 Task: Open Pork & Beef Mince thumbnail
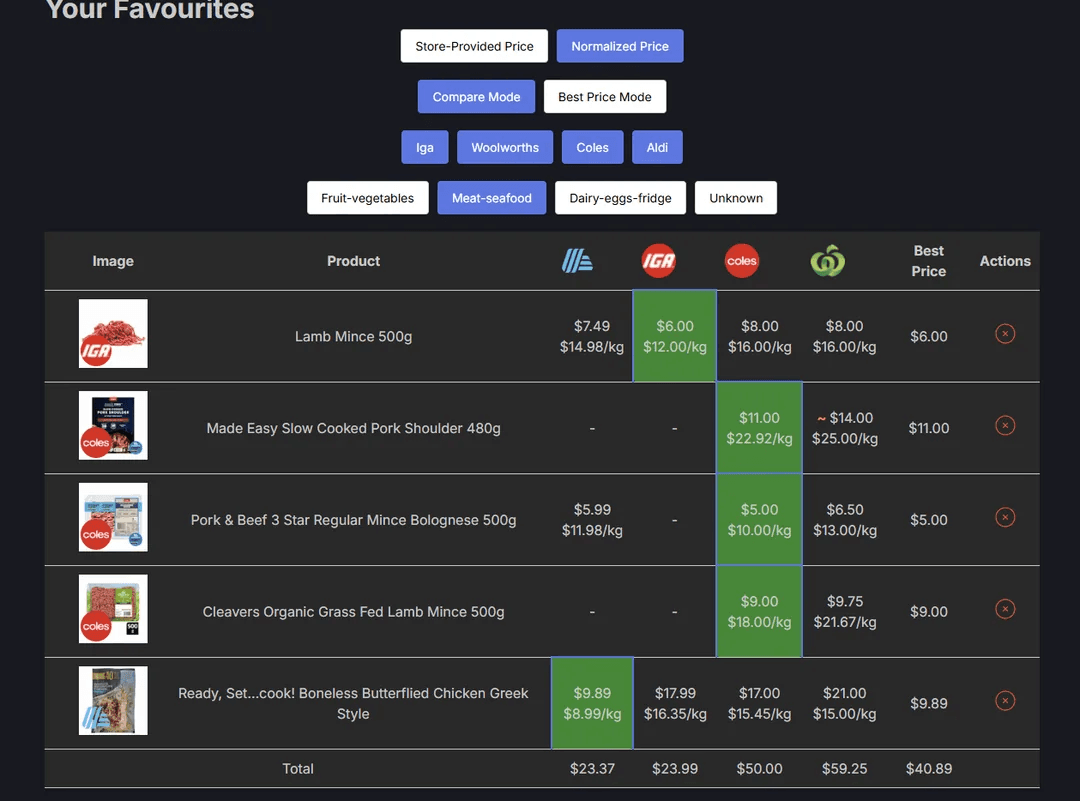[113, 517]
